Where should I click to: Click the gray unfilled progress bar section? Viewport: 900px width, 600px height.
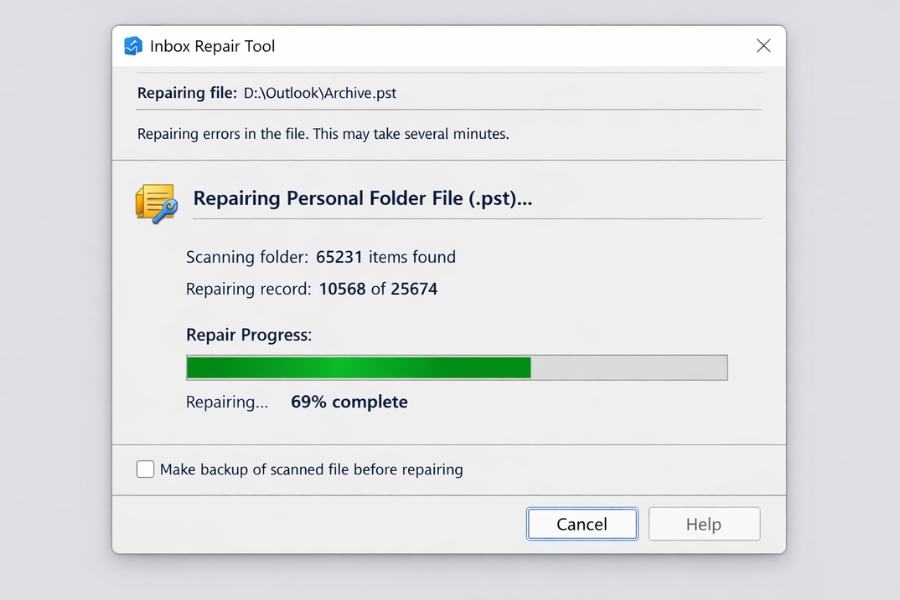click(x=628, y=368)
